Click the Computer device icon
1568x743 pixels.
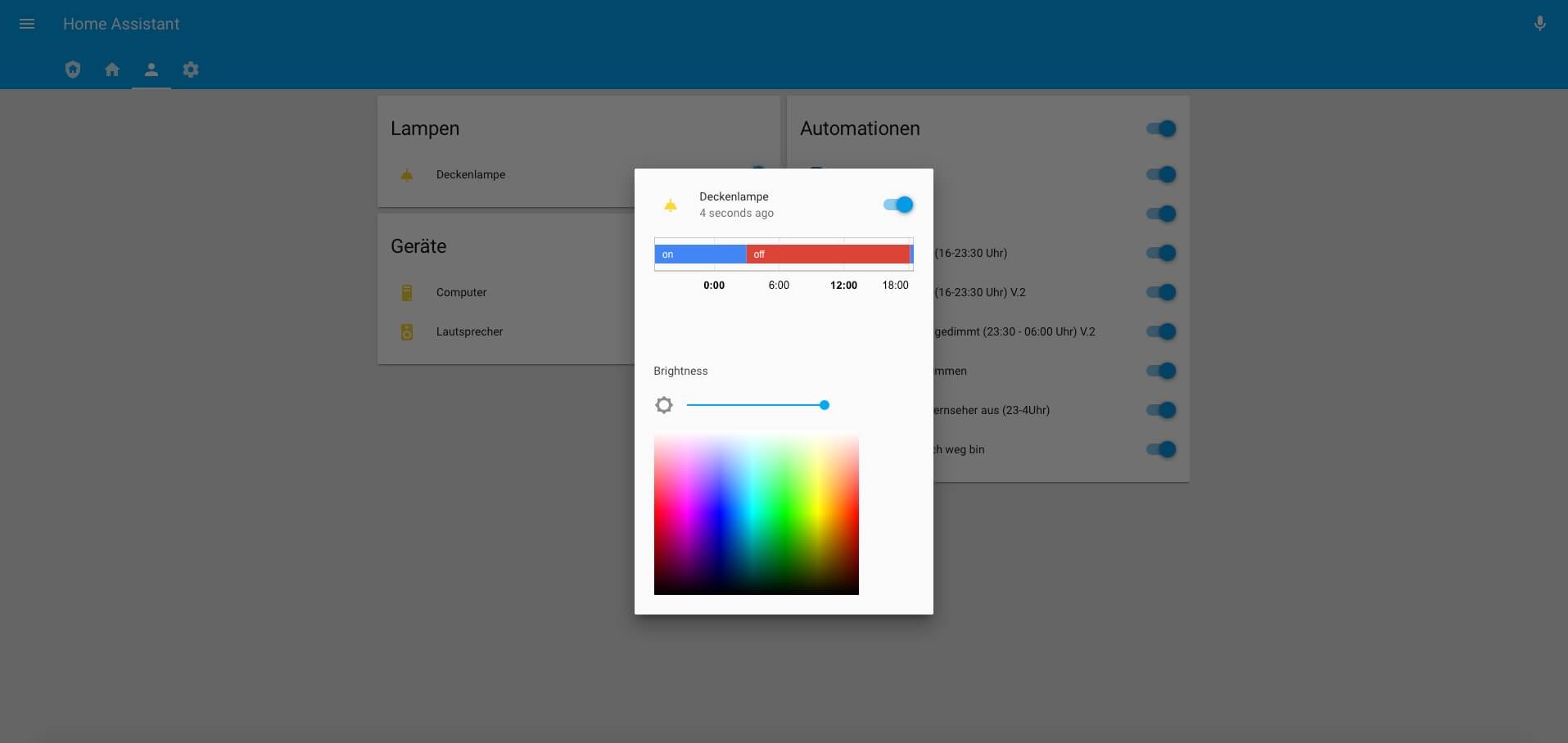(x=407, y=292)
